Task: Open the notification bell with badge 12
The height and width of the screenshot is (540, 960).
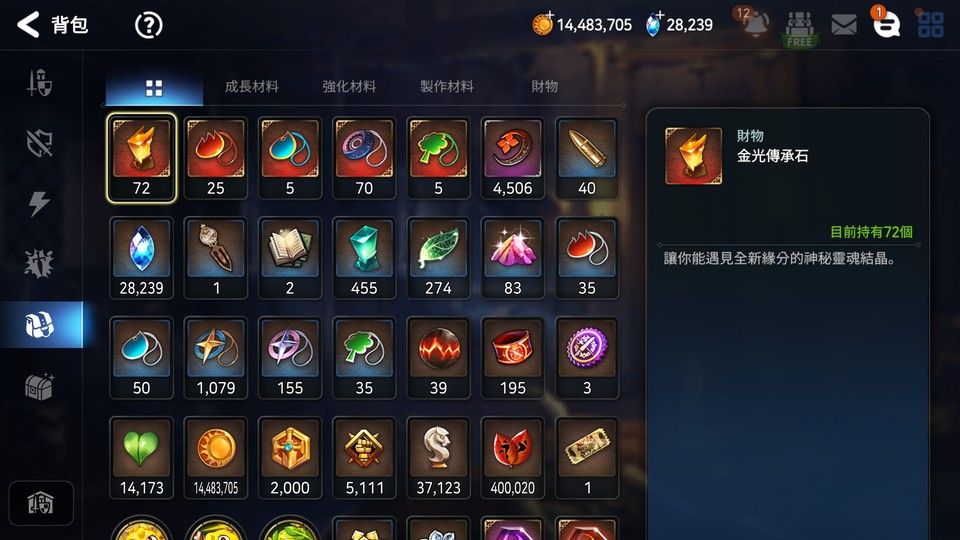Action: coord(754,23)
